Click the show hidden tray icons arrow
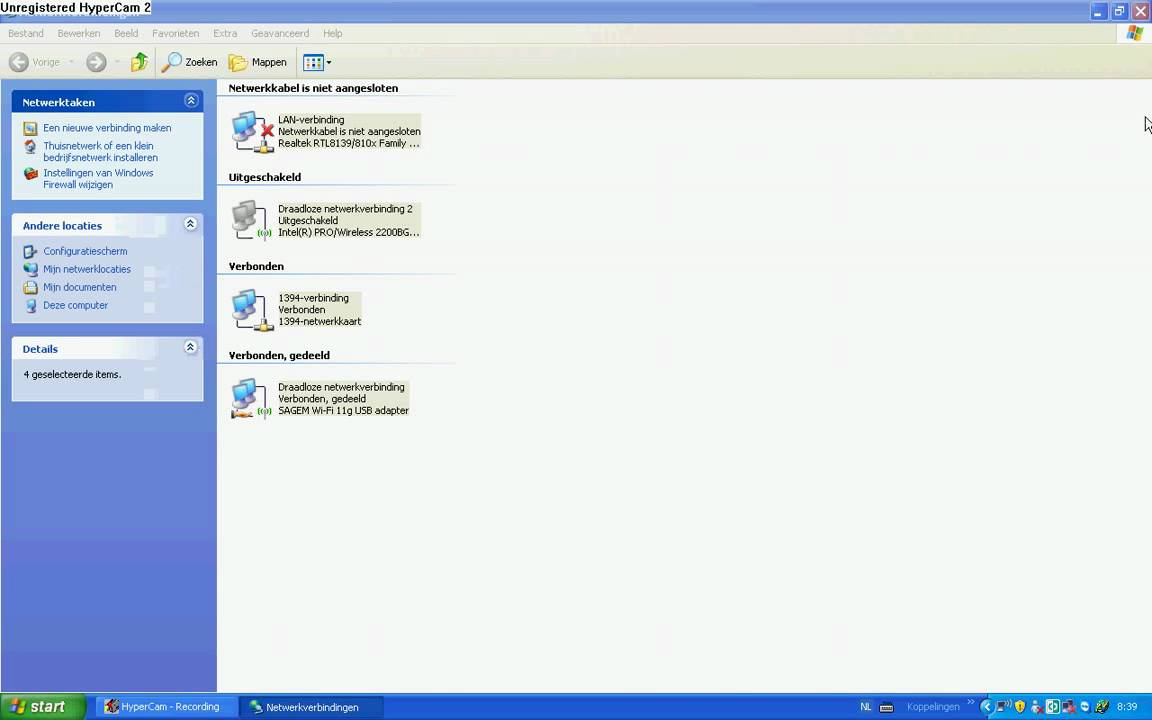Screen dimensions: 1152x720 click(987, 707)
